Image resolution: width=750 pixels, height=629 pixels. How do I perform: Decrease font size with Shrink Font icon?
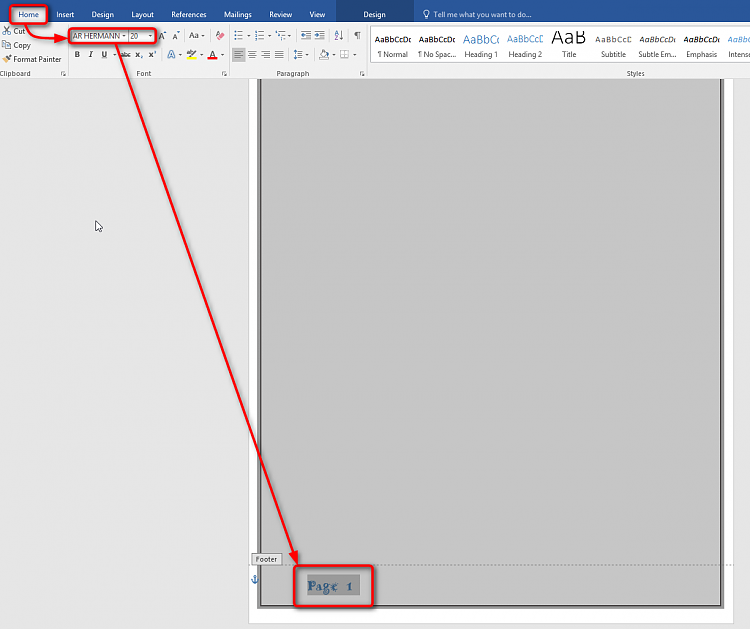click(x=176, y=36)
